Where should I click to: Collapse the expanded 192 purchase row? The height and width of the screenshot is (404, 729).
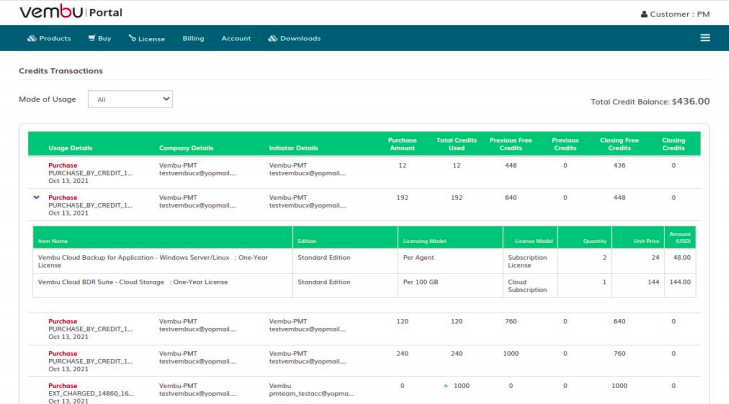[36, 198]
